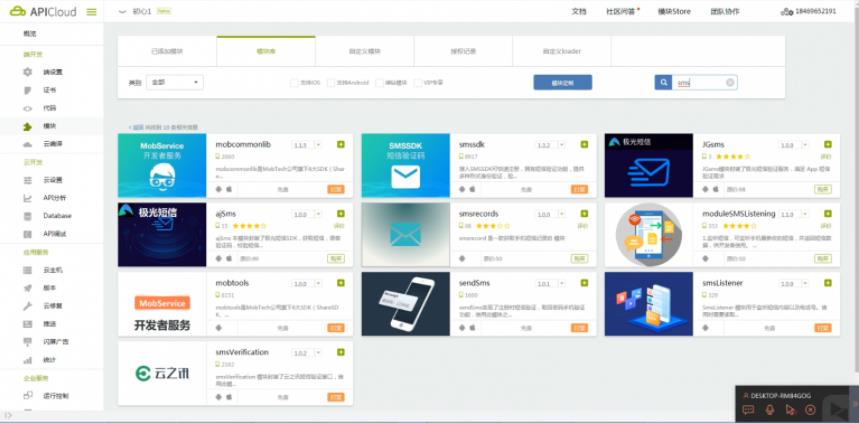
Task: Click the hamburger menu icon beside APICloud logo
Action: (91, 12)
